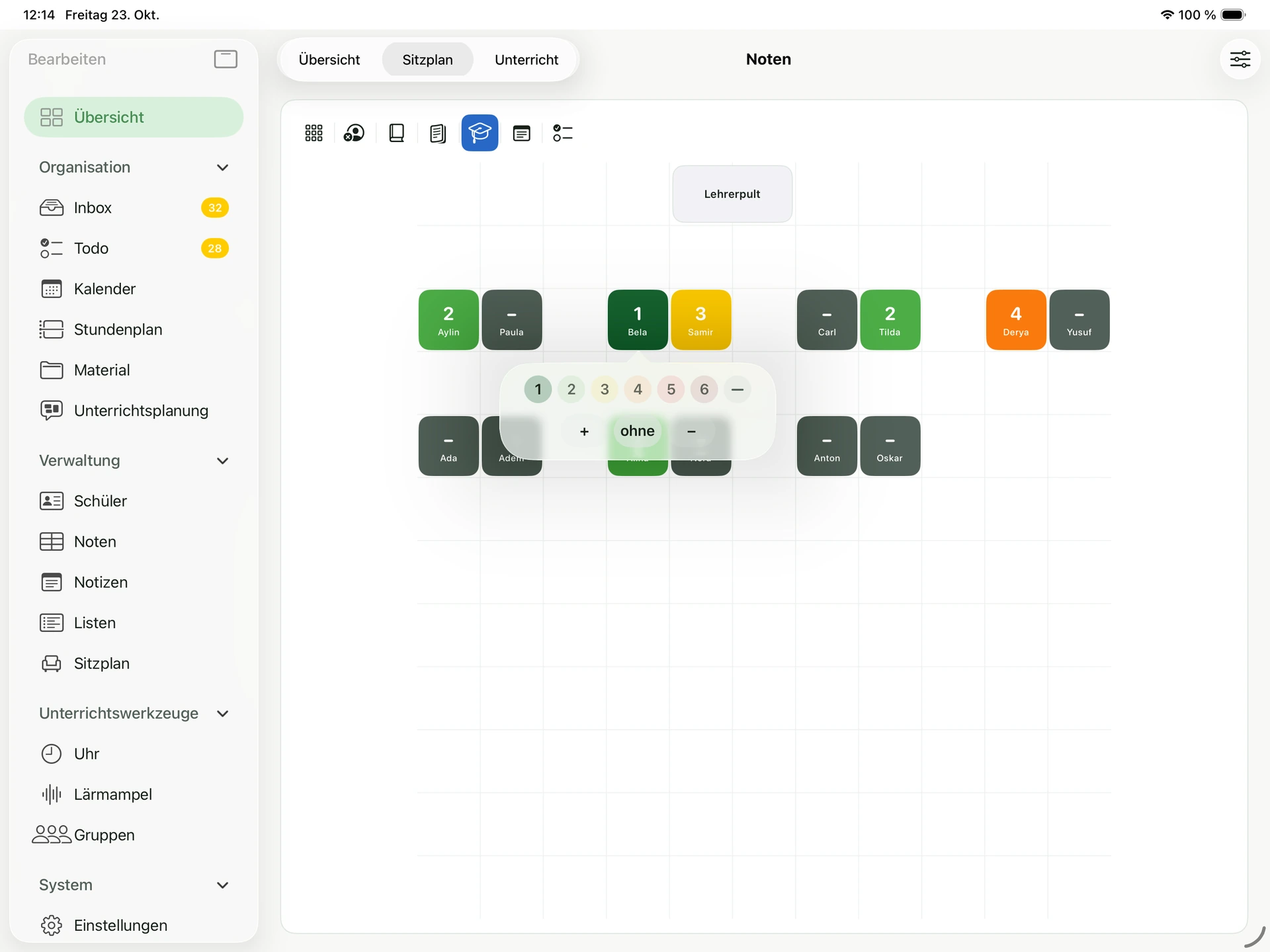Viewport: 1270px width, 952px height.
Task: Select the homework pages icon in the toolbar
Action: 438,133
